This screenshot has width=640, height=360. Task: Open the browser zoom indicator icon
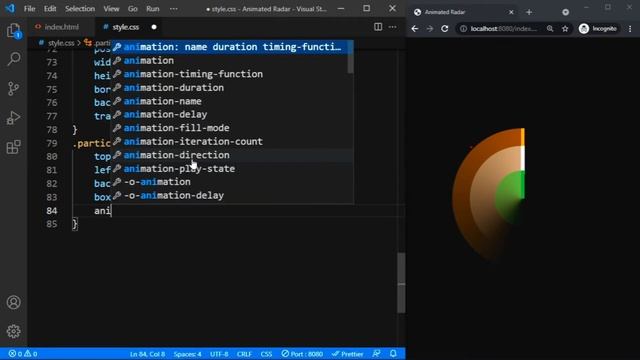(550, 29)
